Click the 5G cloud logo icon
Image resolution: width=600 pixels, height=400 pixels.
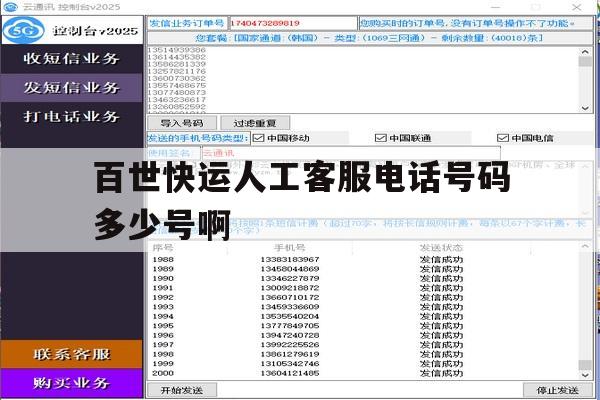[x=24, y=30]
